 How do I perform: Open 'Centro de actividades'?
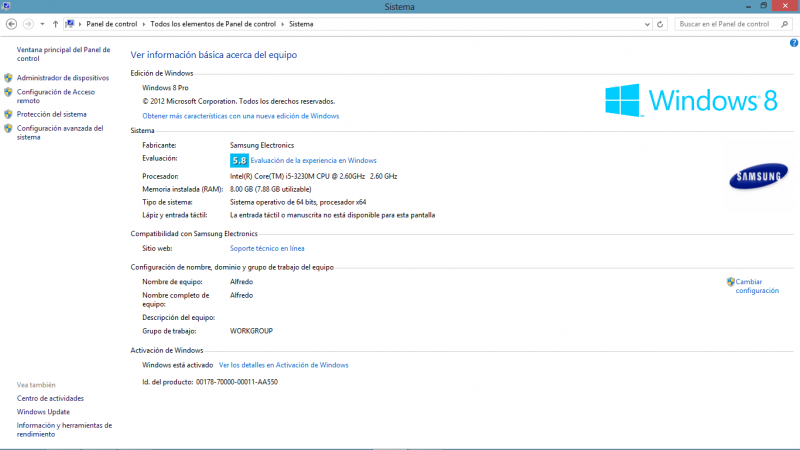click(50, 398)
